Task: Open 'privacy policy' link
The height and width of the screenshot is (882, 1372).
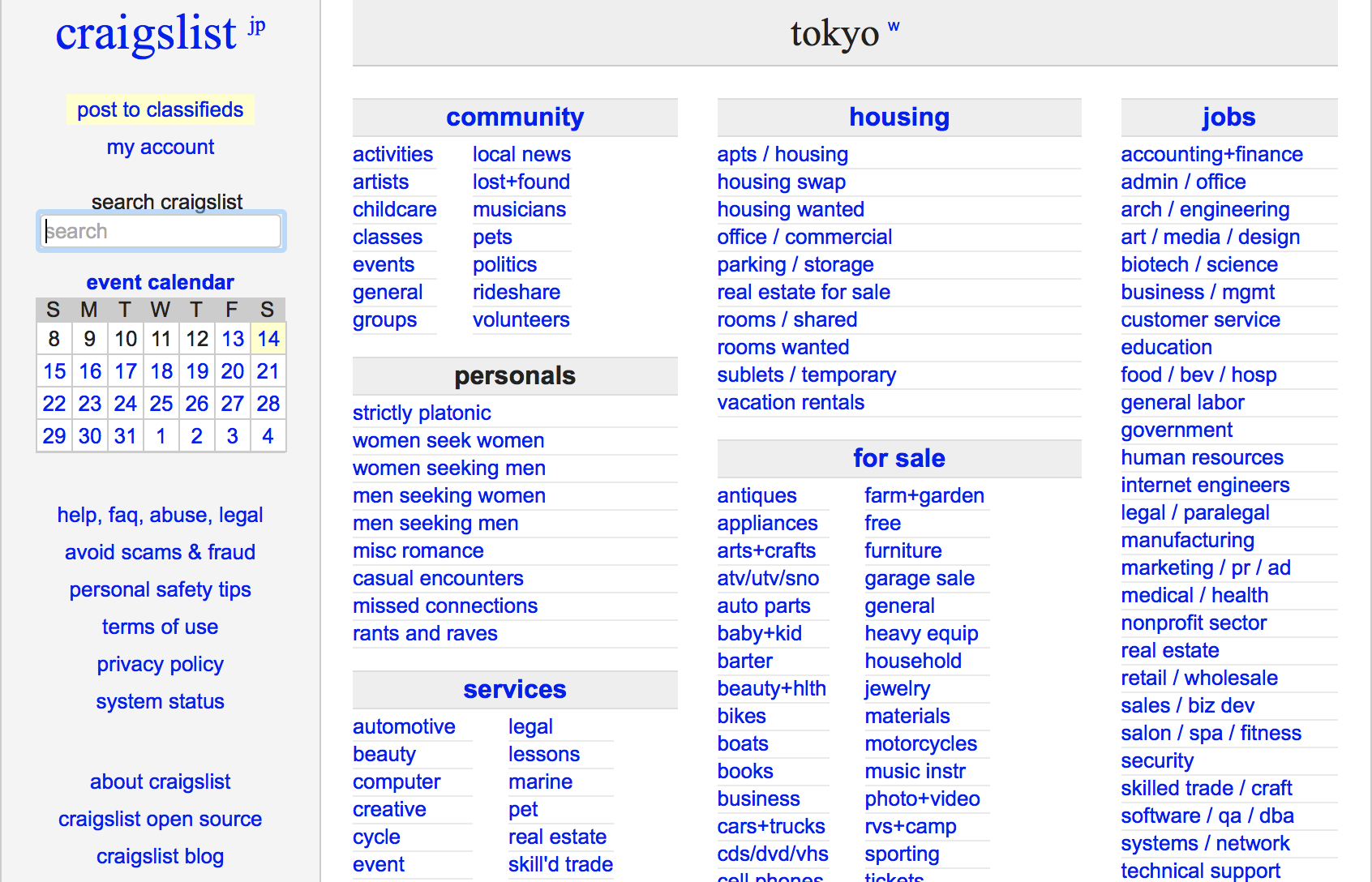Action: (x=161, y=664)
